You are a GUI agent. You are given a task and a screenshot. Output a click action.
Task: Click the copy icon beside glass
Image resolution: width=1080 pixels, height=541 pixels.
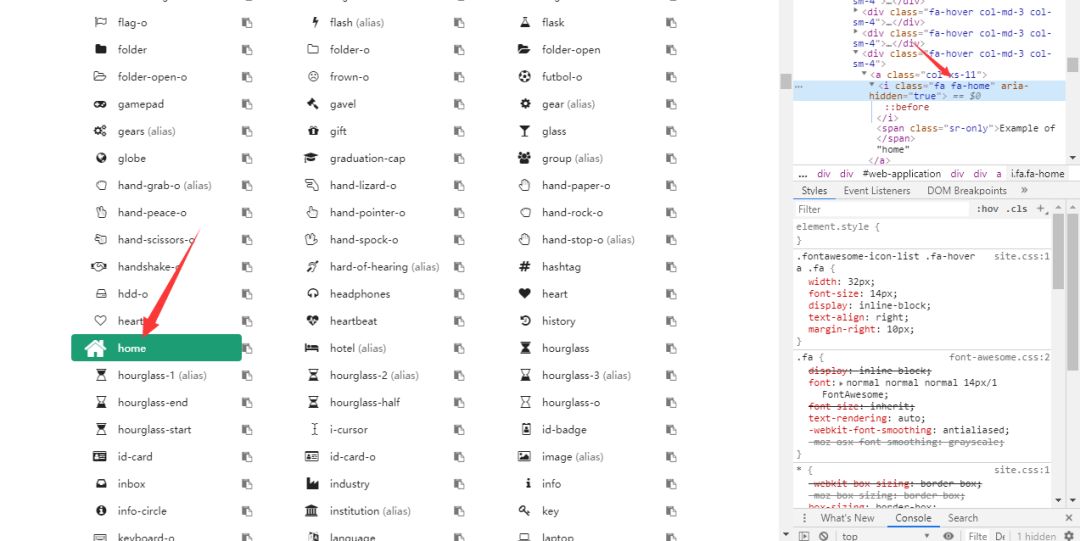[671, 131]
